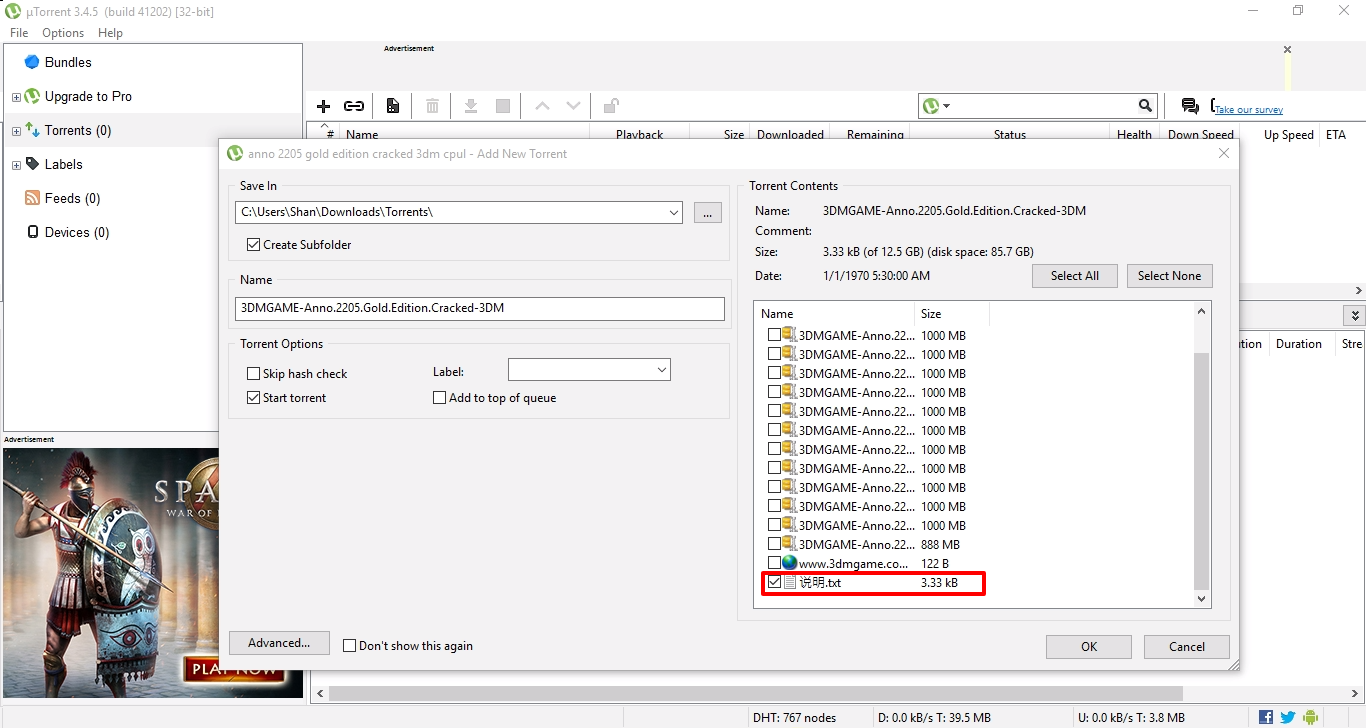
Task: Click the Labels tag icon
Action: [32, 164]
